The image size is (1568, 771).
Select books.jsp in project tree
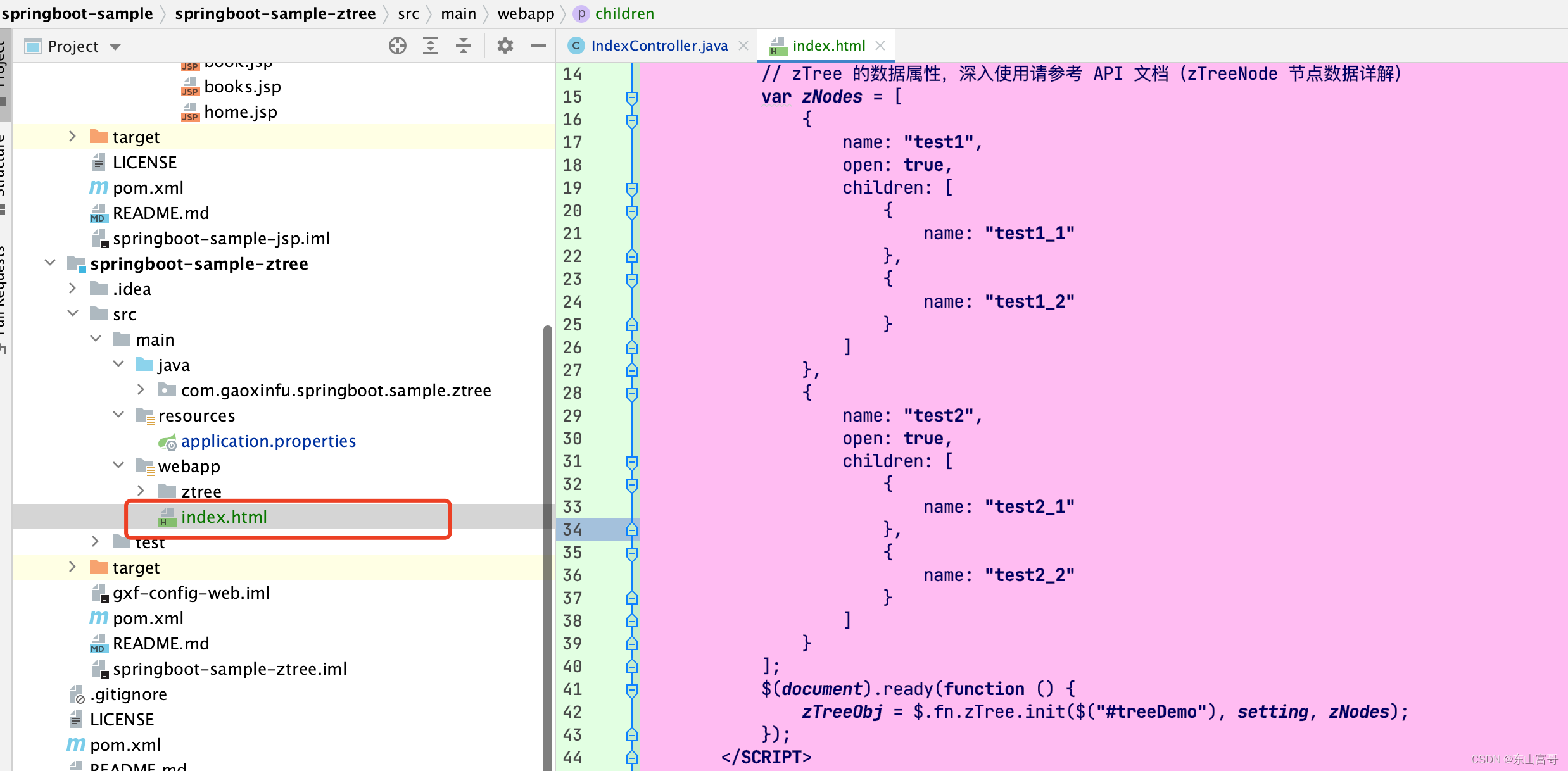click(x=243, y=87)
